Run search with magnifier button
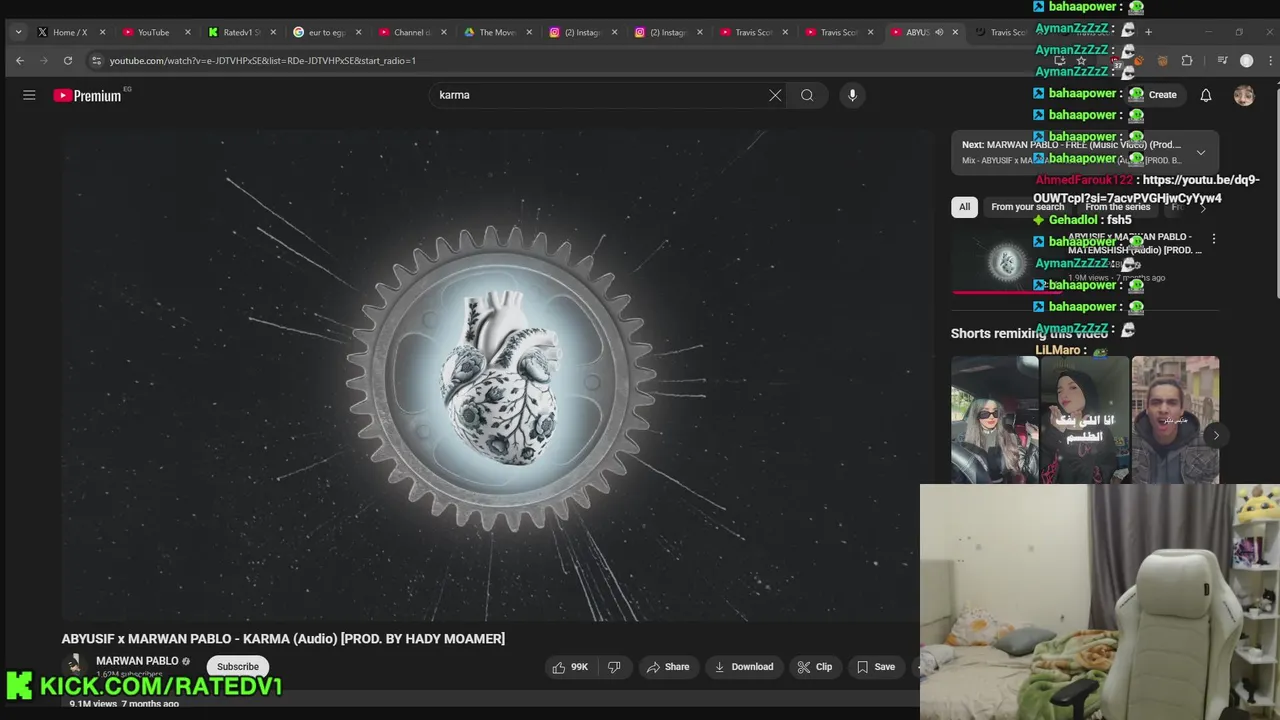 (x=807, y=95)
